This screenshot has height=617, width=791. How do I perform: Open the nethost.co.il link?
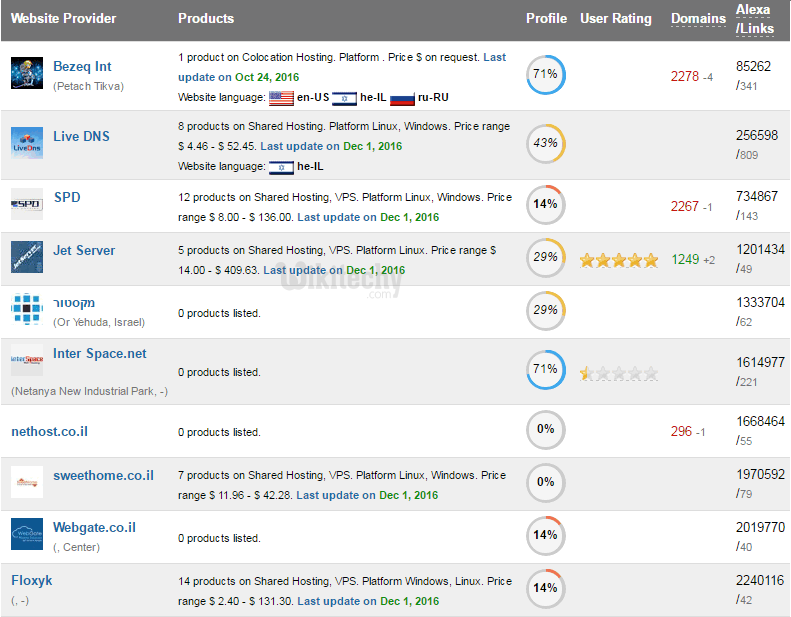(x=49, y=432)
